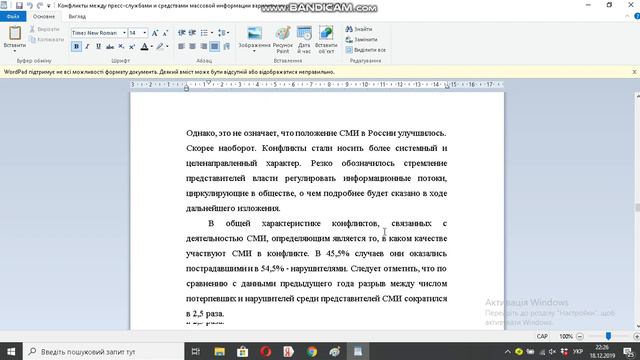Copy selection with Копіювати

pyautogui.click(x=47, y=40)
